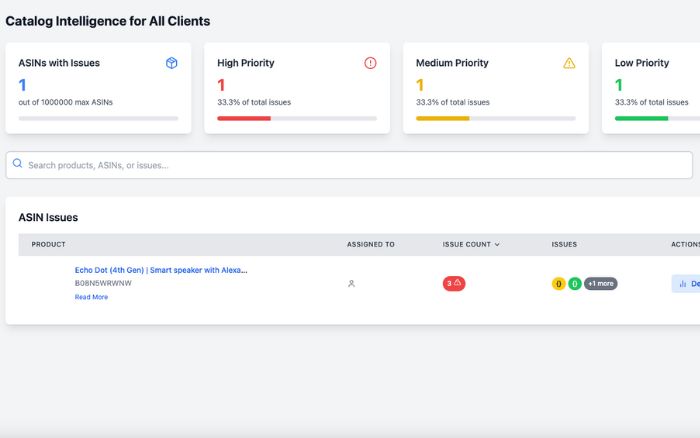Click the Medium Priority warning triangle icon
700x438 pixels.
pyautogui.click(x=569, y=63)
